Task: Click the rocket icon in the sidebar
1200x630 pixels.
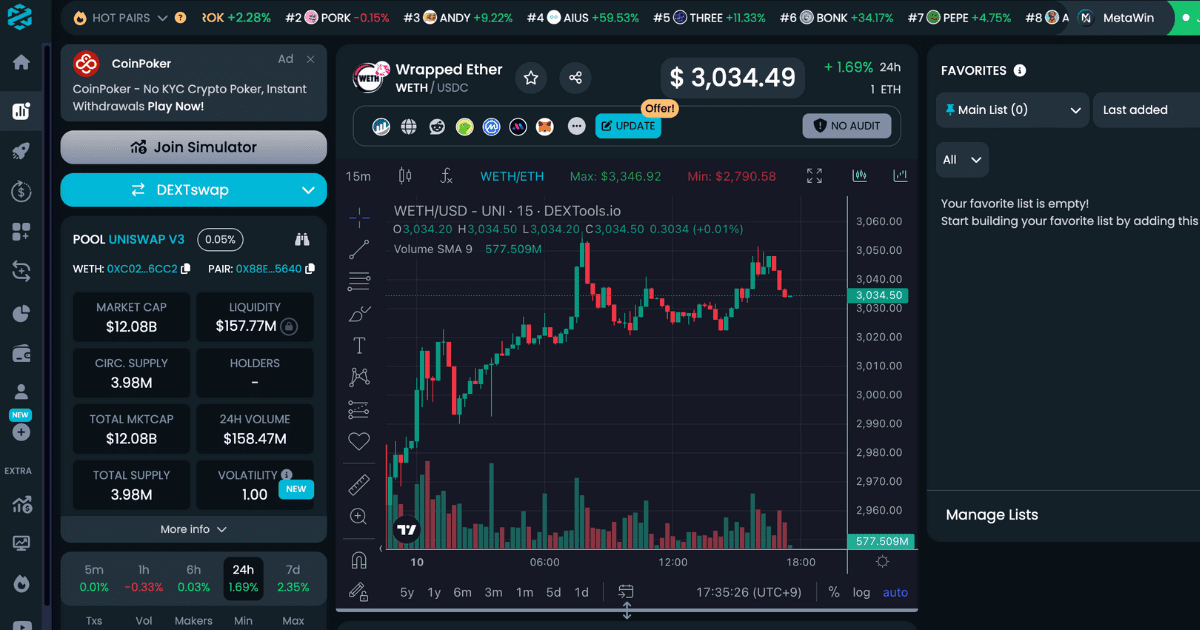Action: coord(21,152)
